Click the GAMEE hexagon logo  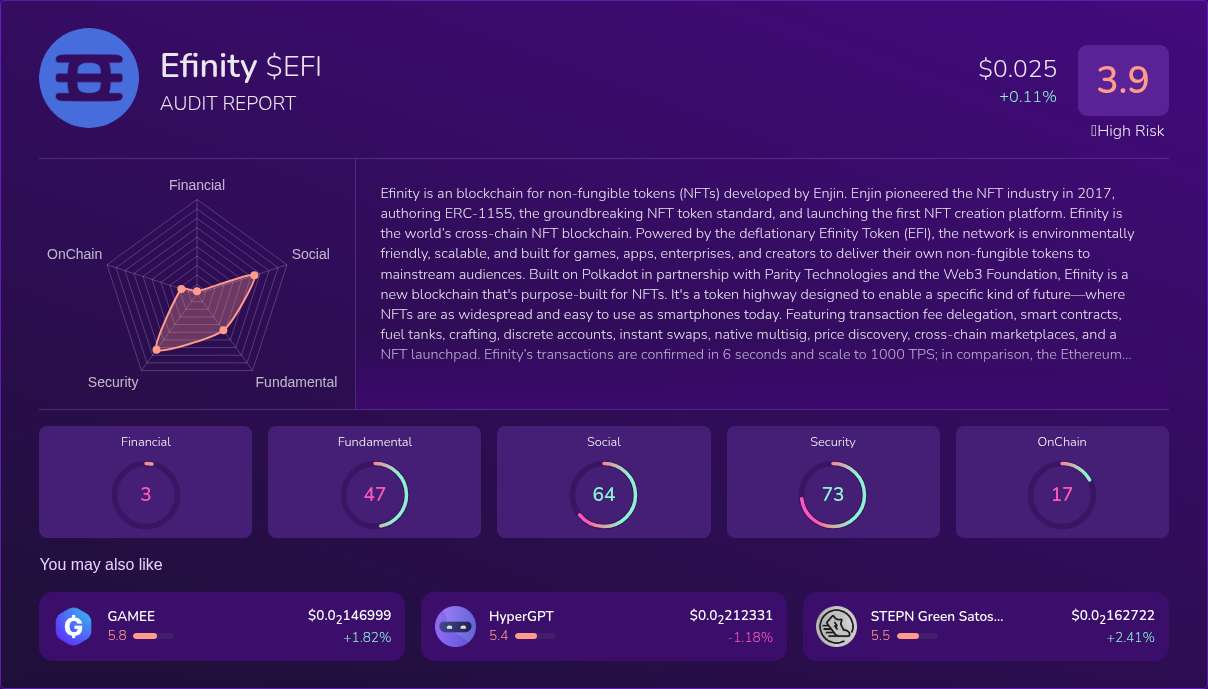click(73, 626)
